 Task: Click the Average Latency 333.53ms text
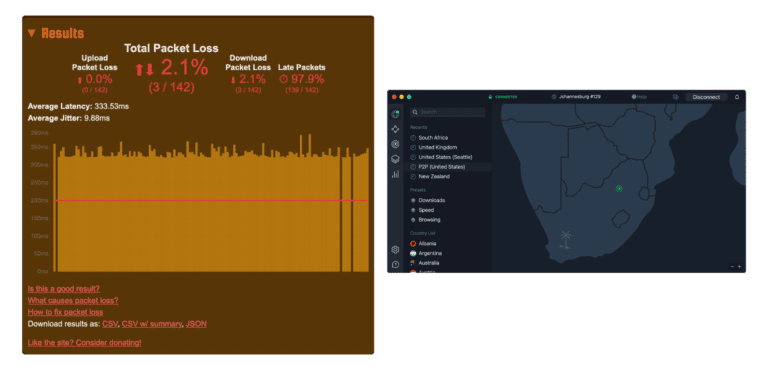coord(78,106)
